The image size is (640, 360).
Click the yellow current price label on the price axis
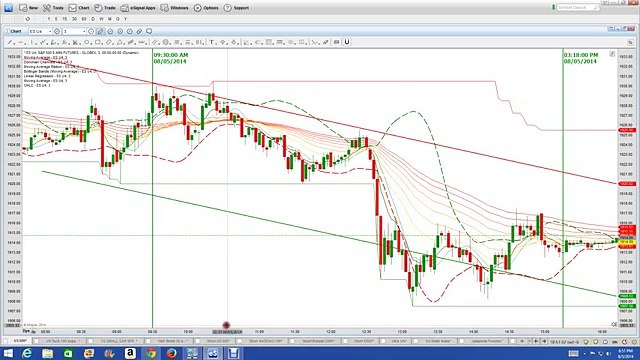point(626,242)
